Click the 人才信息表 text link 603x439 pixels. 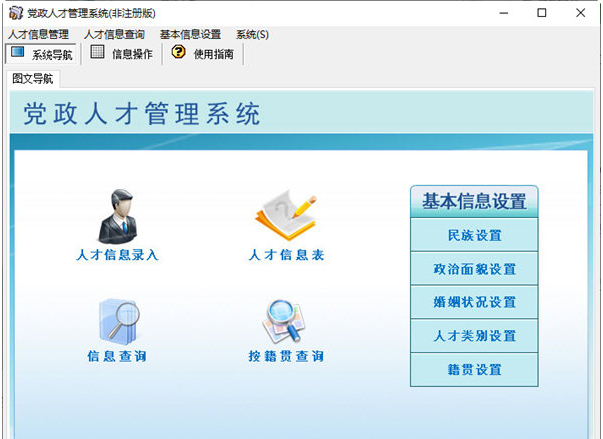click(x=287, y=255)
